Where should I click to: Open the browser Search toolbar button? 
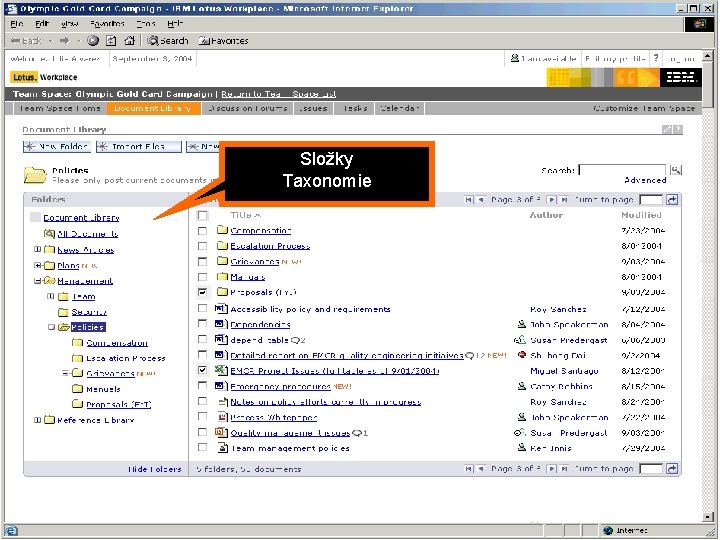168,41
